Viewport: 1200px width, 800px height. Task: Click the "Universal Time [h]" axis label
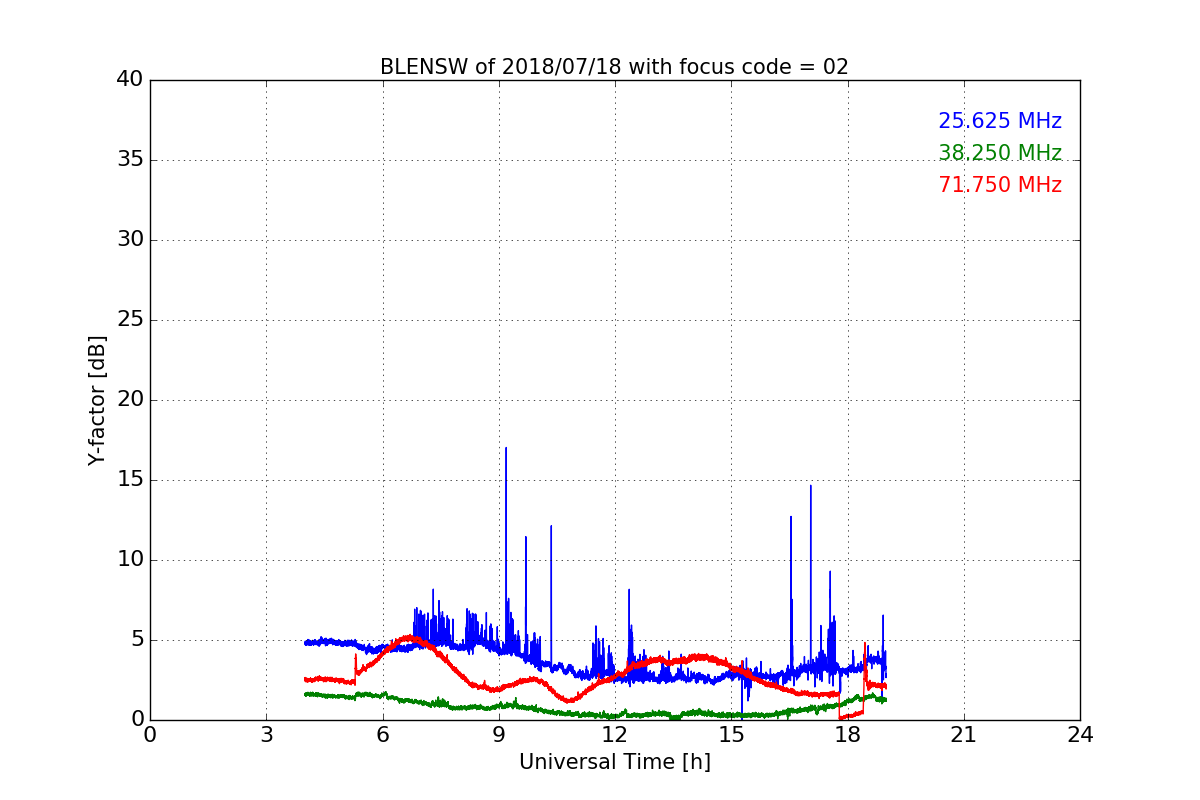click(x=614, y=762)
